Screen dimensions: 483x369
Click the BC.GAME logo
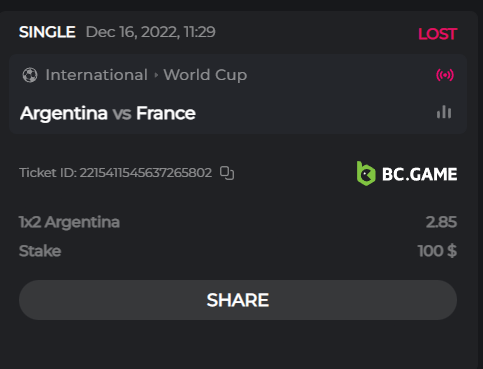407,174
